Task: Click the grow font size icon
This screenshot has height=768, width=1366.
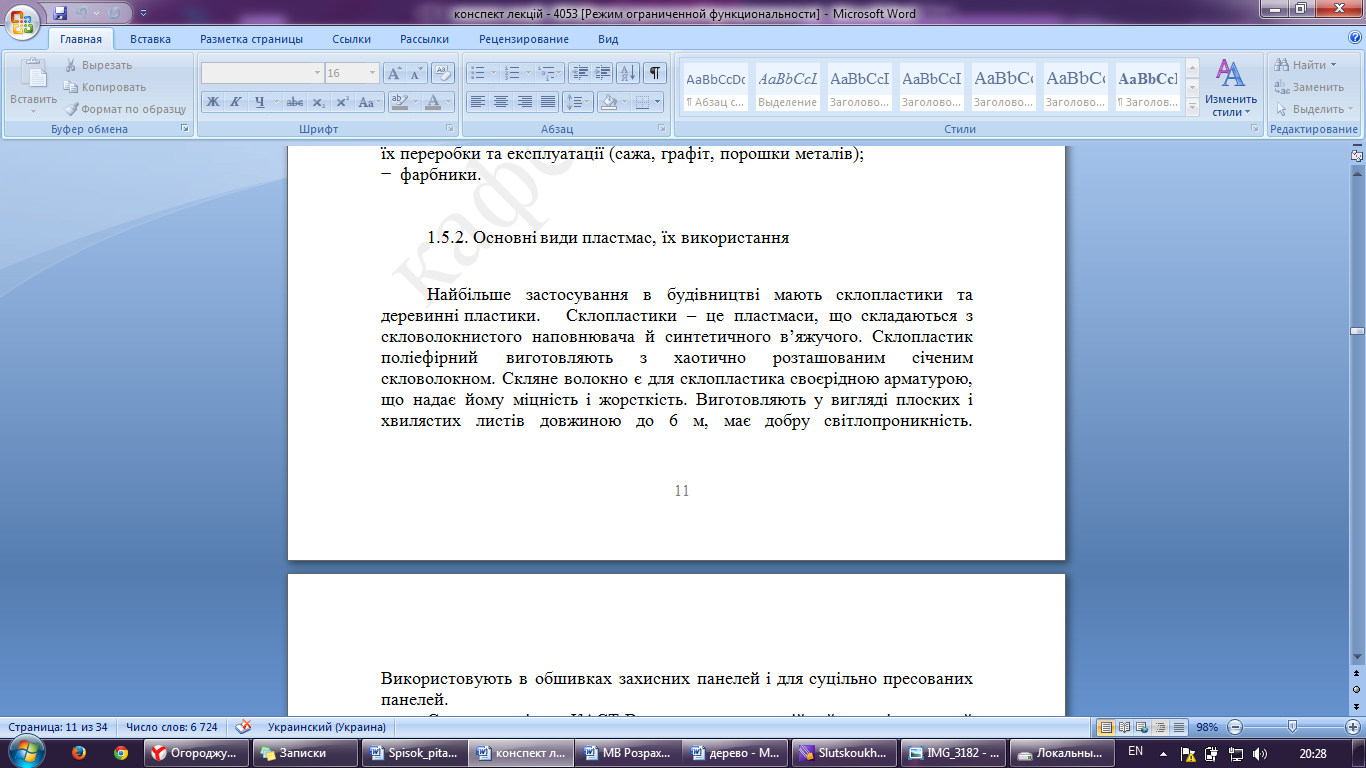Action: 394,73
